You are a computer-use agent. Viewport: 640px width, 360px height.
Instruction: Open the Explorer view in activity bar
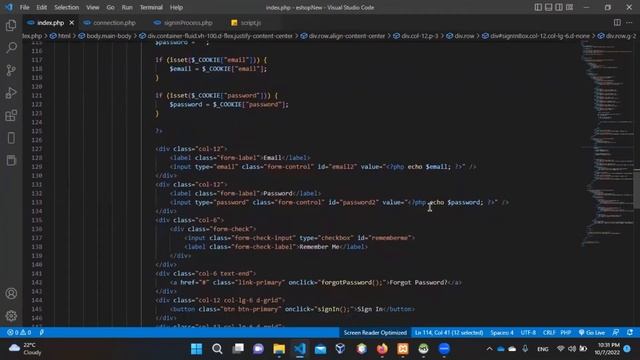tap(11, 26)
